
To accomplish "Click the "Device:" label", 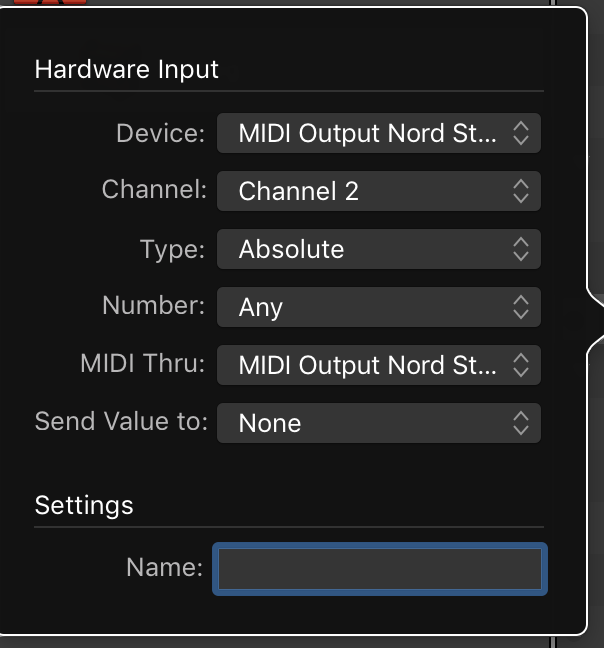I will tap(160, 133).
